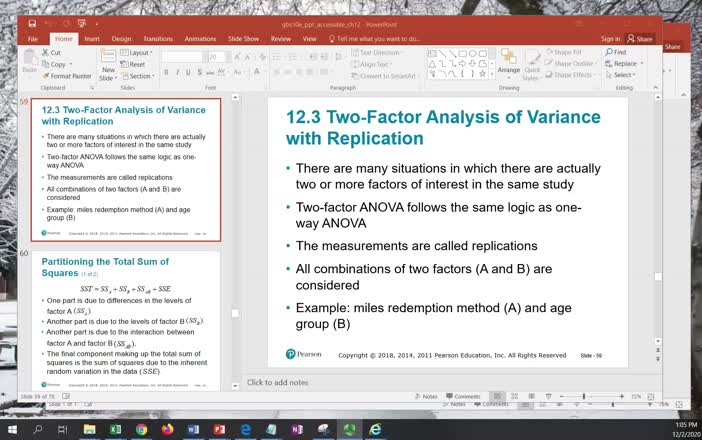Expand the Layout dropdown
Image resolution: width=702 pixels, height=440 pixels.
(x=138, y=52)
